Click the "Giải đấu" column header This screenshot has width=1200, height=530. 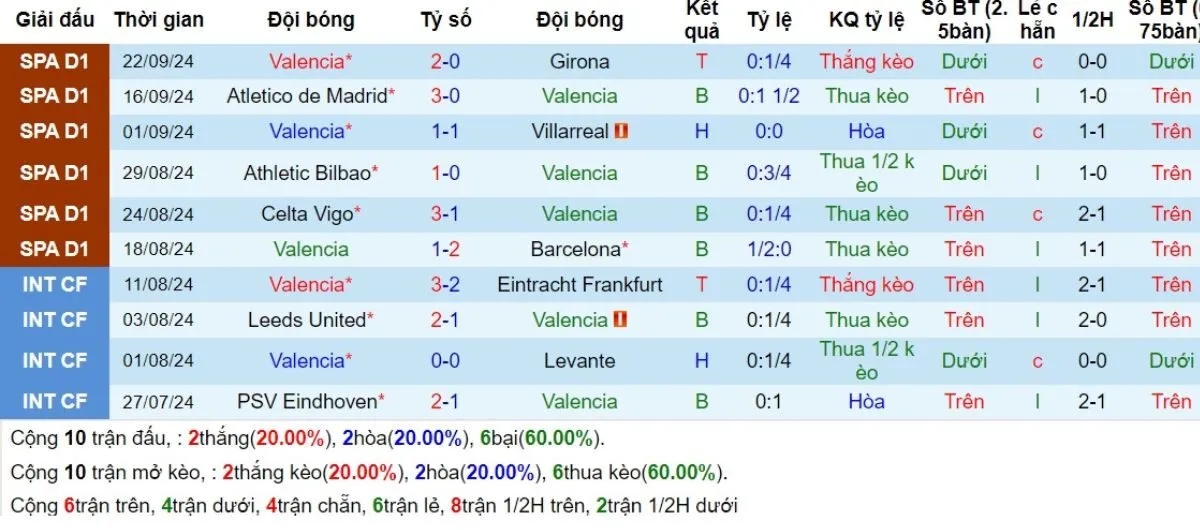55,20
